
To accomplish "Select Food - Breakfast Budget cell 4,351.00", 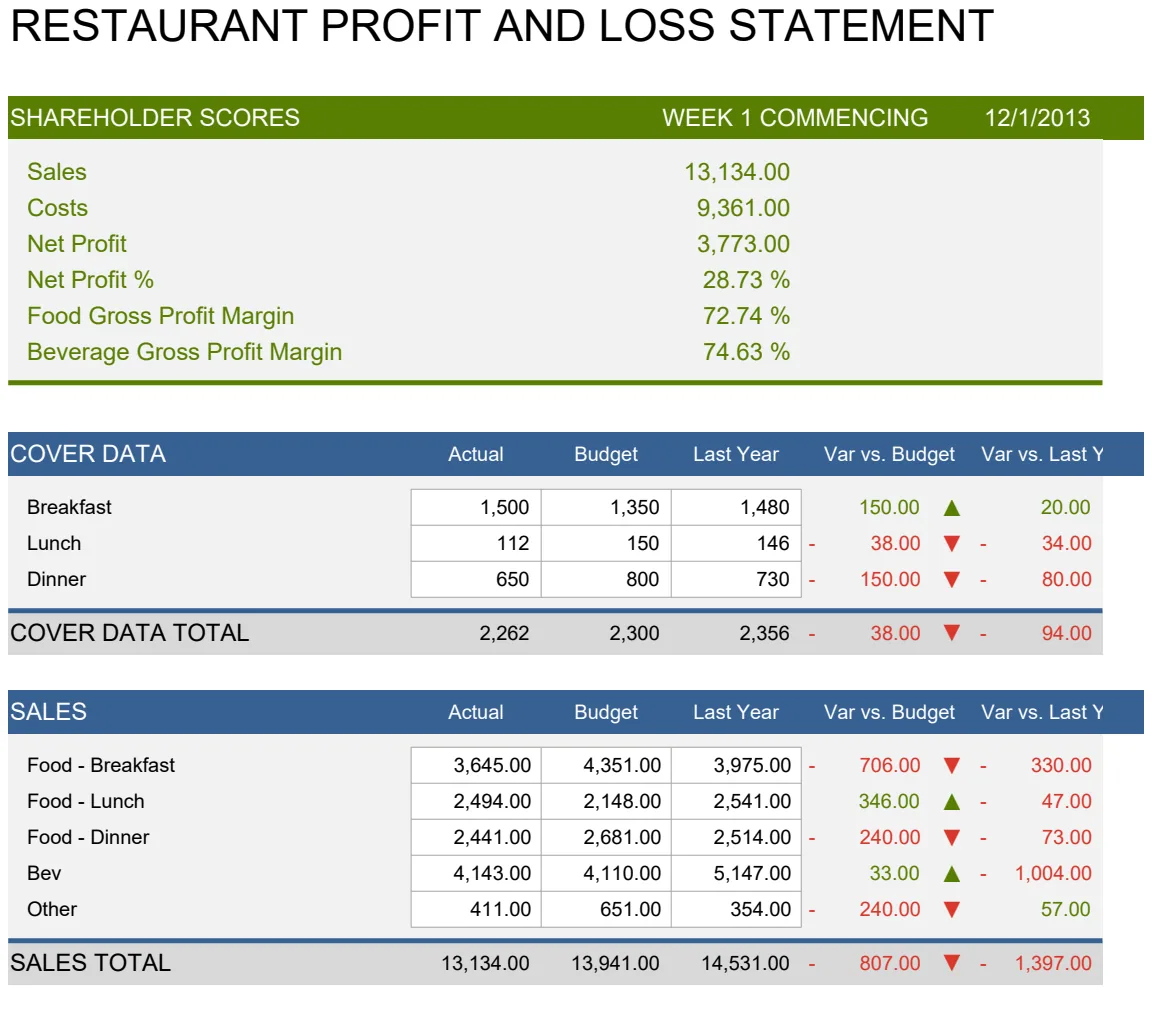I will tap(606, 765).
